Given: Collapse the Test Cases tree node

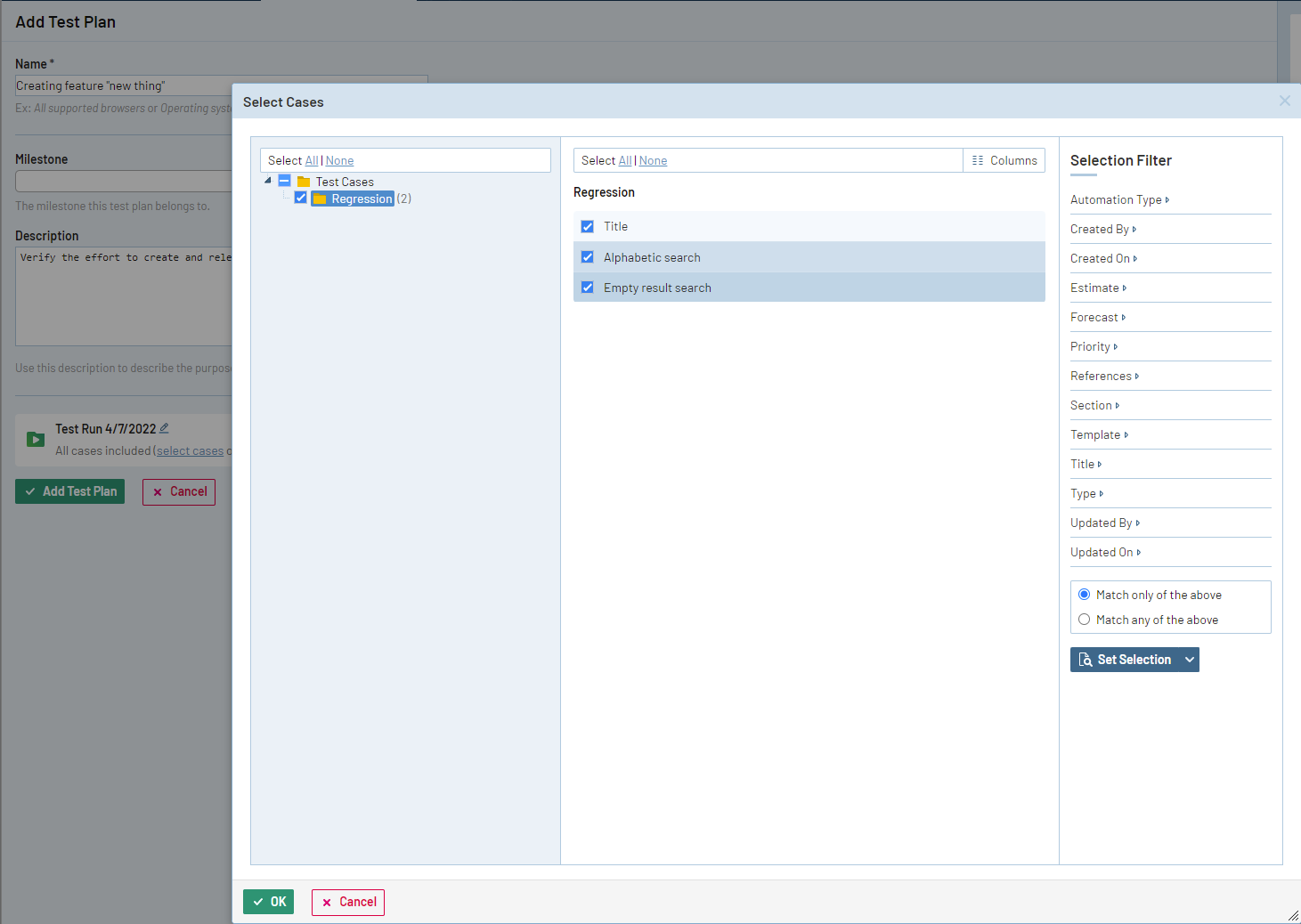Looking at the screenshot, I should tap(268, 179).
